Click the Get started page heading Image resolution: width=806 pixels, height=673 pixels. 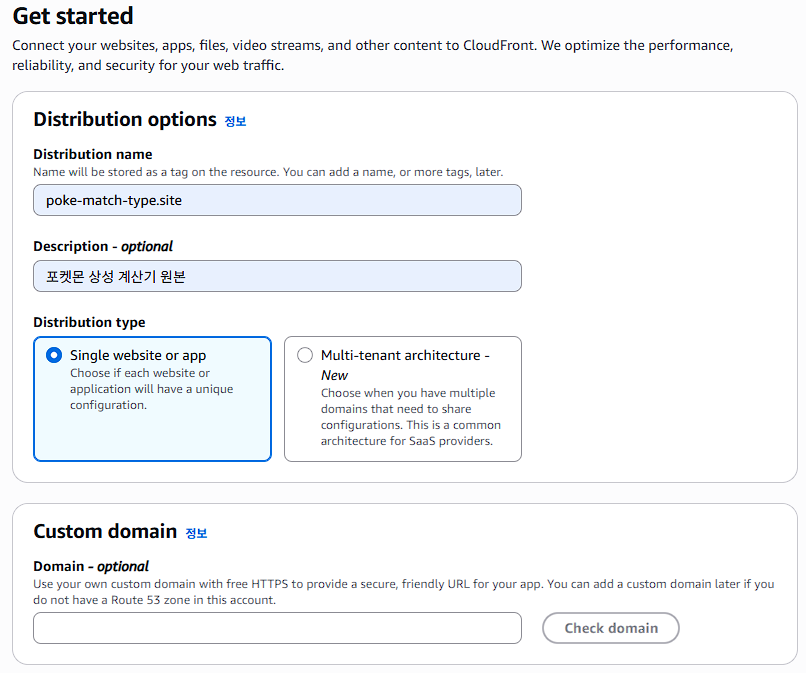[73, 16]
